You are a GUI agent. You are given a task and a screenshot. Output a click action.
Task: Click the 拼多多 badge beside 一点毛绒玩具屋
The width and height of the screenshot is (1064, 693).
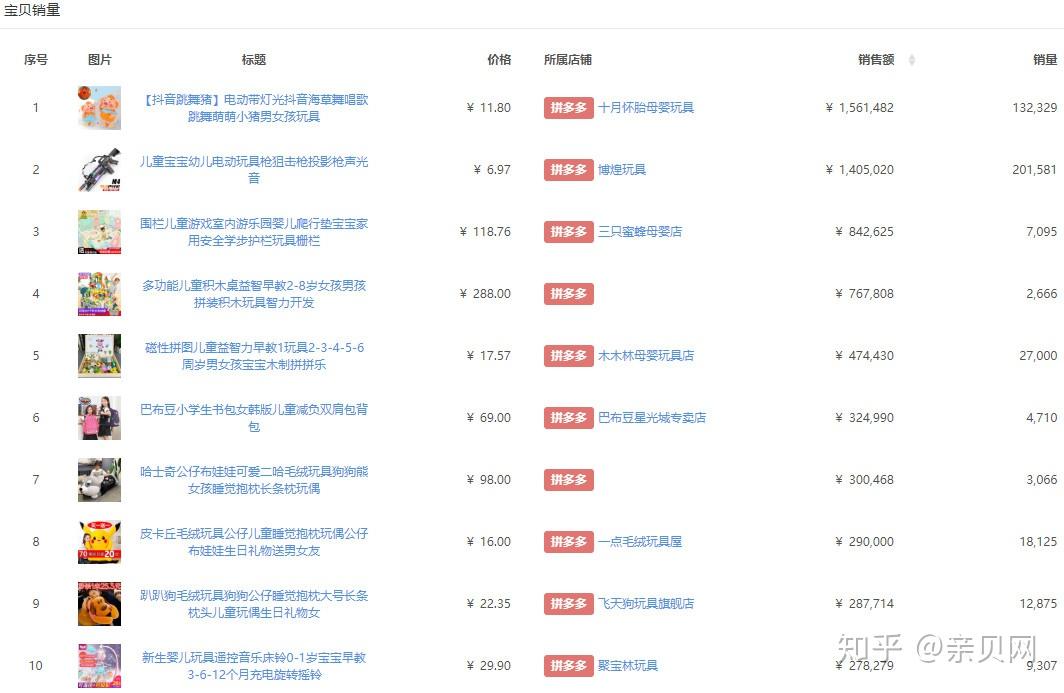click(x=569, y=541)
